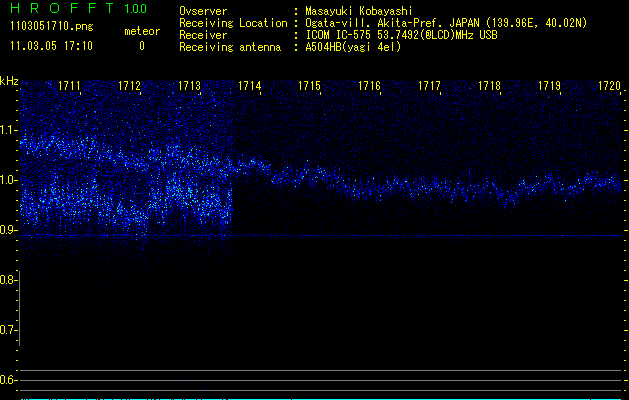Click the 1715 time marker
This screenshot has height=400, width=629.
(x=310, y=87)
